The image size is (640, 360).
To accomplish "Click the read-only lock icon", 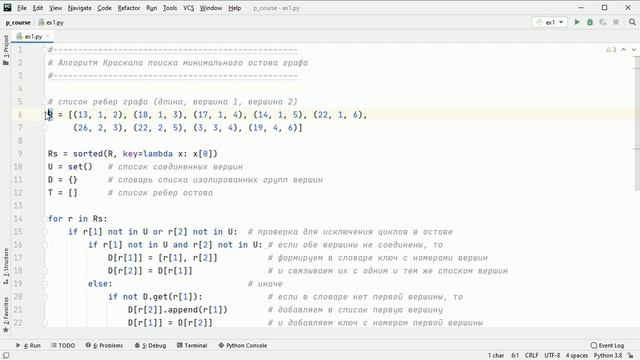I will point(631,356).
